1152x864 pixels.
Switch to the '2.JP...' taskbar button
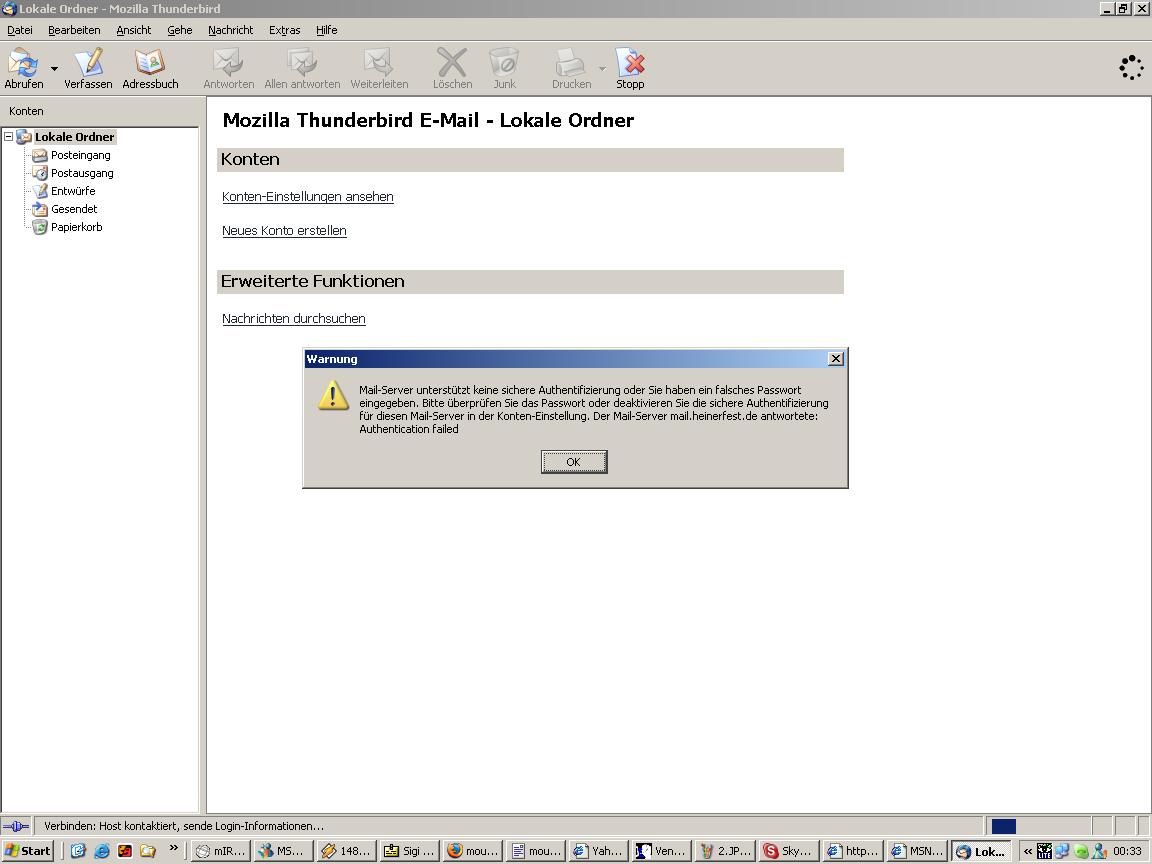tap(725, 851)
